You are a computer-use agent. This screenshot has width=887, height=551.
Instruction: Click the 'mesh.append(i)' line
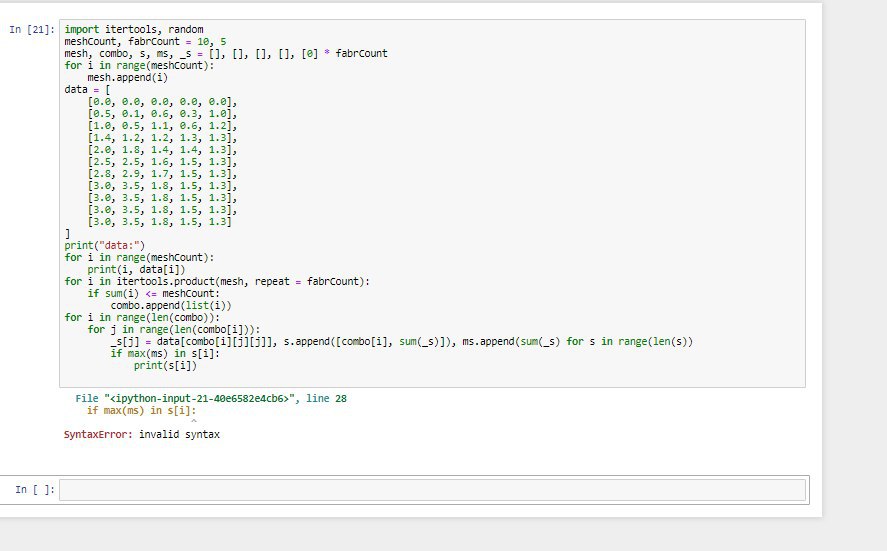click(x=128, y=78)
